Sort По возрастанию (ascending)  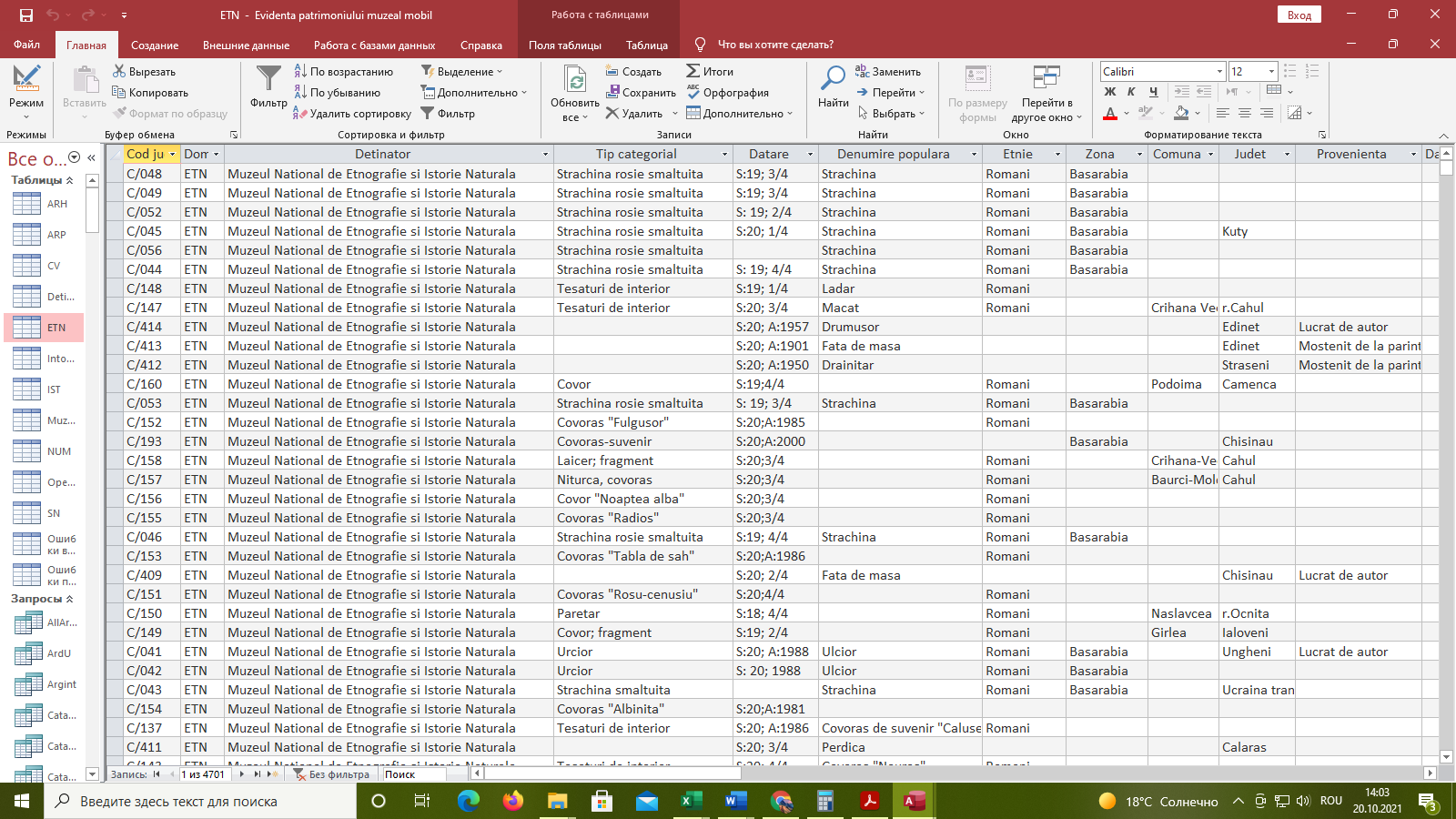pyautogui.click(x=344, y=71)
